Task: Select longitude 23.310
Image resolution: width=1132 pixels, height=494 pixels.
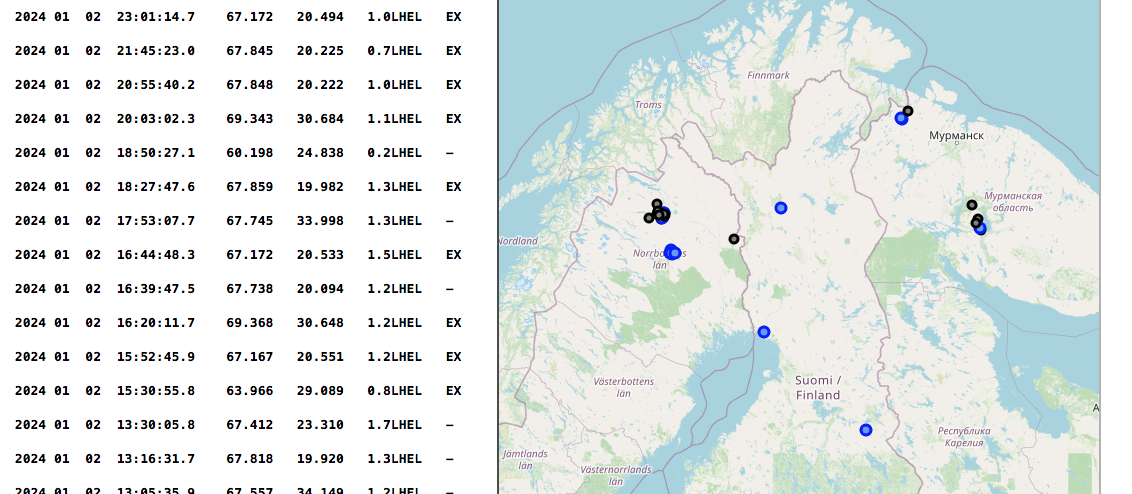Action: tap(320, 425)
